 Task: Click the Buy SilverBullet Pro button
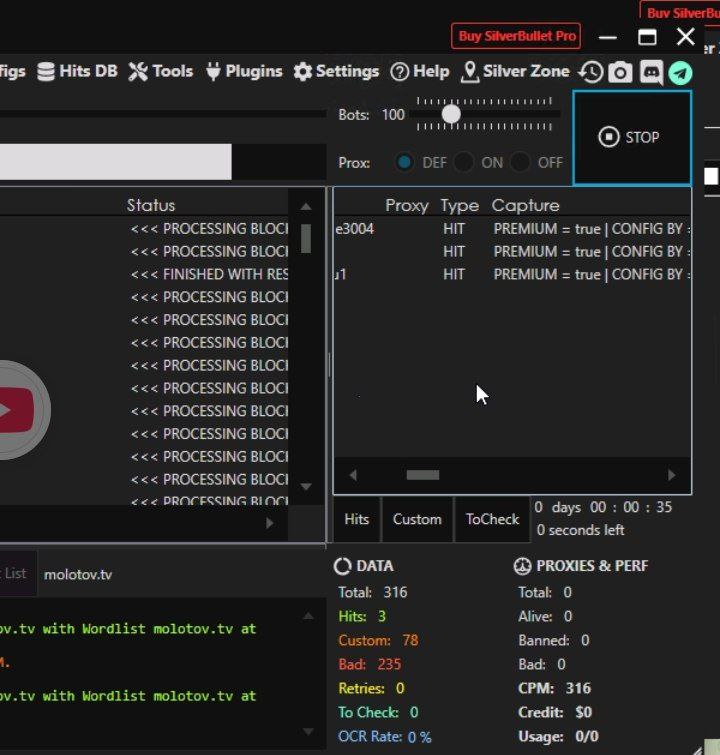point(517,36)
